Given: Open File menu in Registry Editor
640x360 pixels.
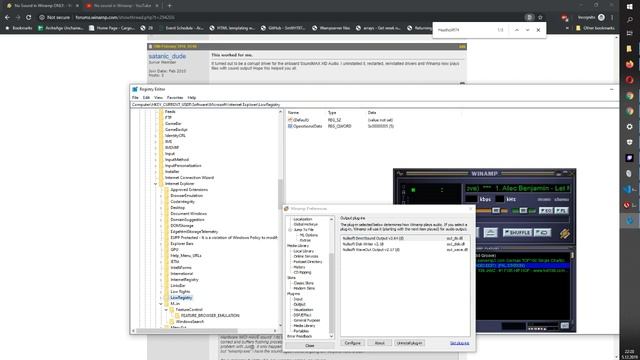Looking at the screenshot, I should point(135,98).
